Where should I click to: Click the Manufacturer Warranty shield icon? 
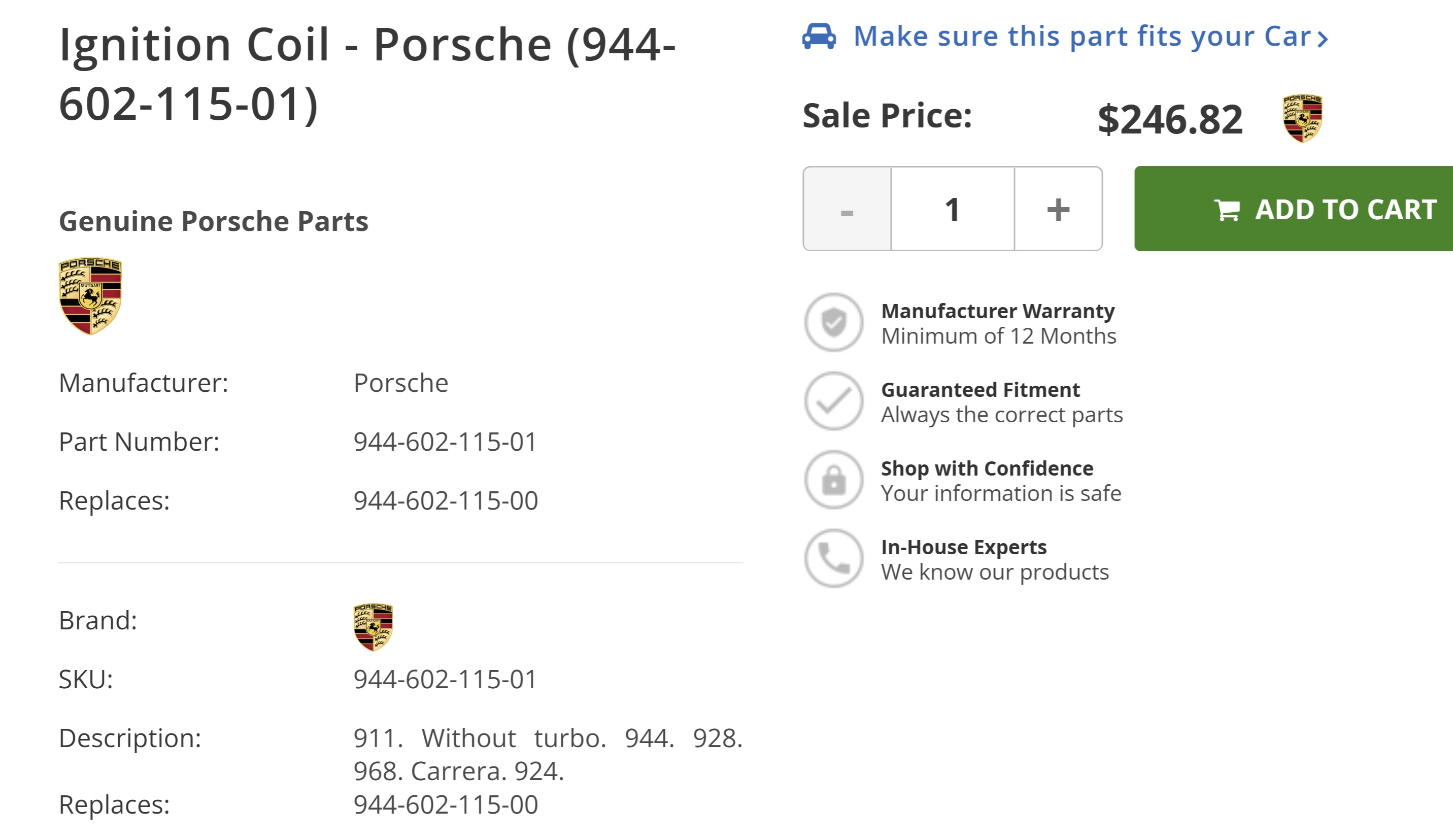point(833,322)
